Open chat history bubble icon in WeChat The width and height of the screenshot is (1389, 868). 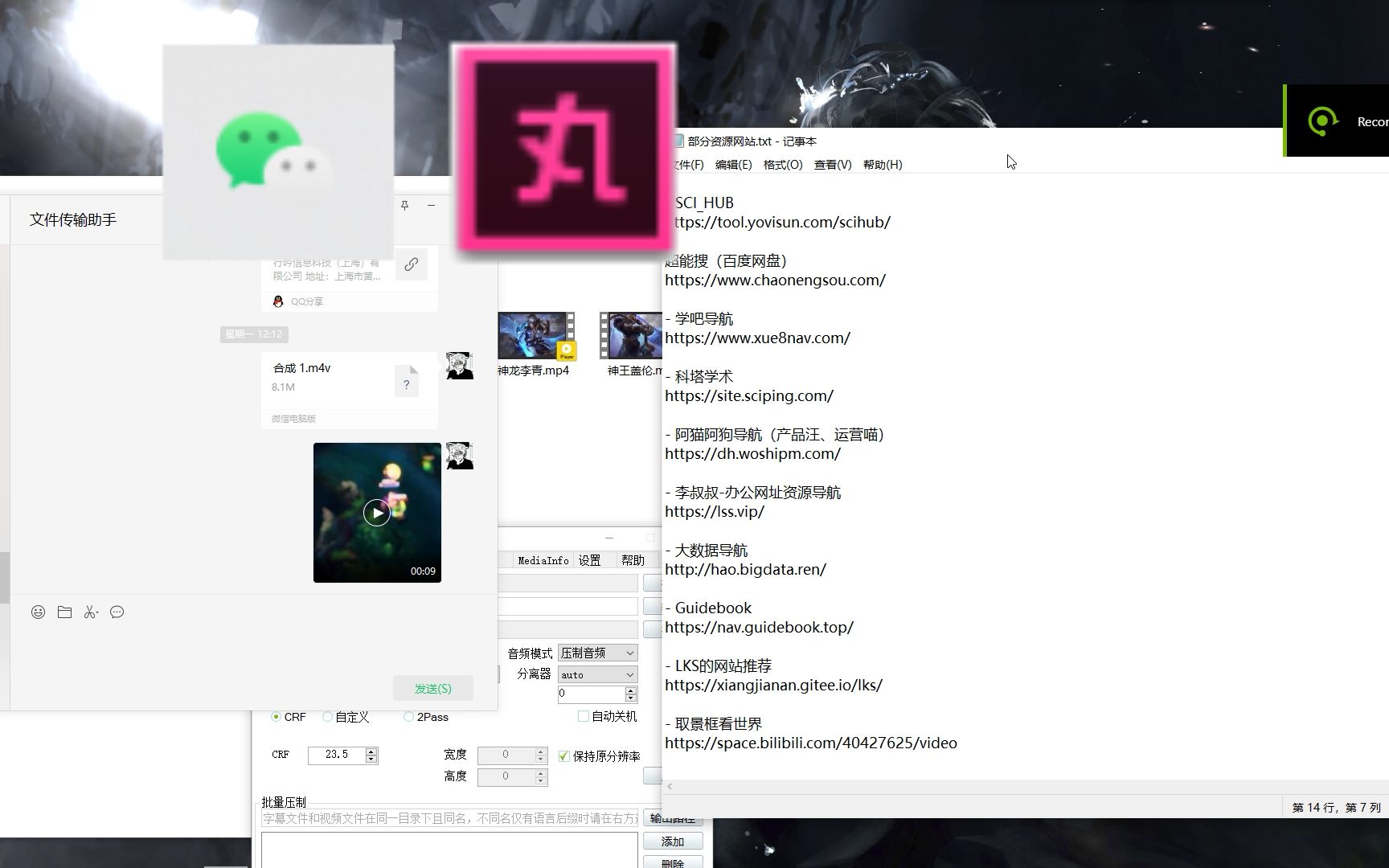click(117, 612)
